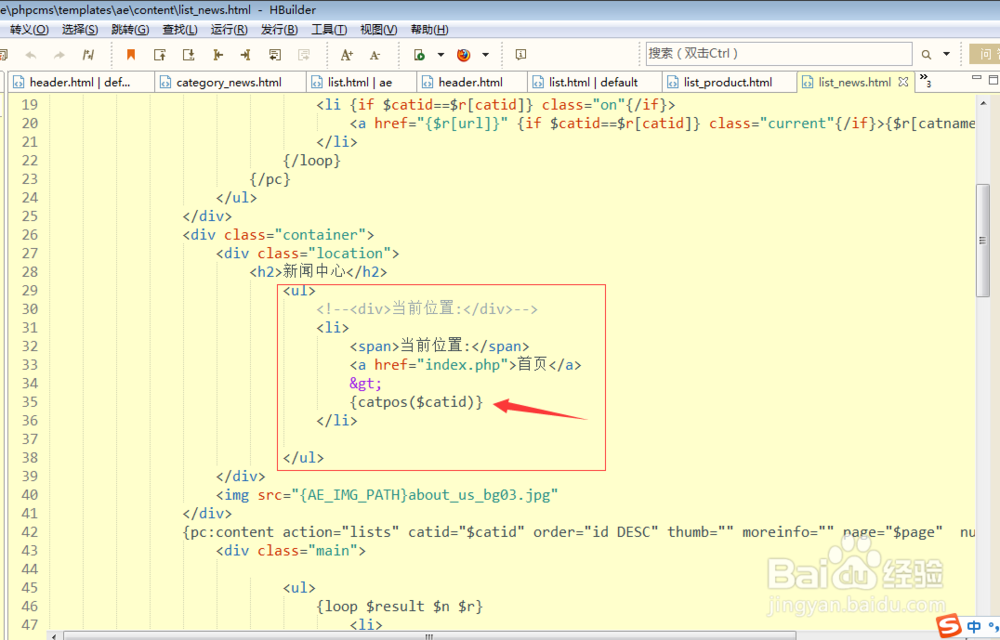Viewport: 1000px width, 640px height.
Task: Select the Undo arrow icon
Action: 30,55
